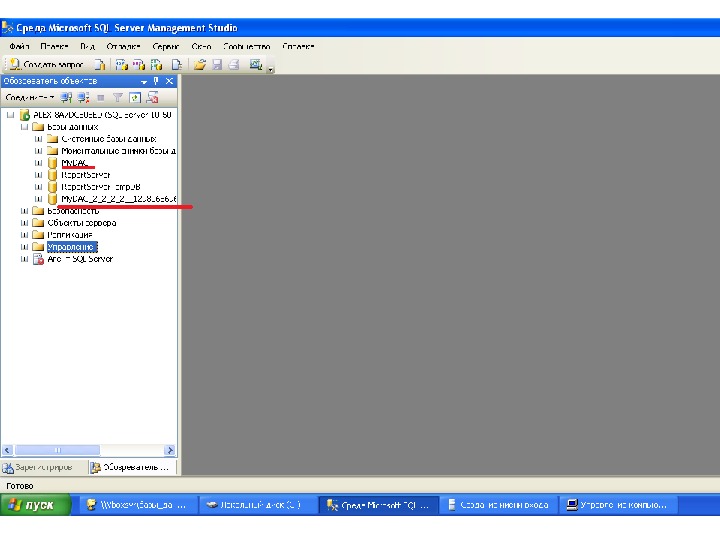Expand the Репликация folder node
The height and width of the screenshot is (540, 720).
coord(24,235)
